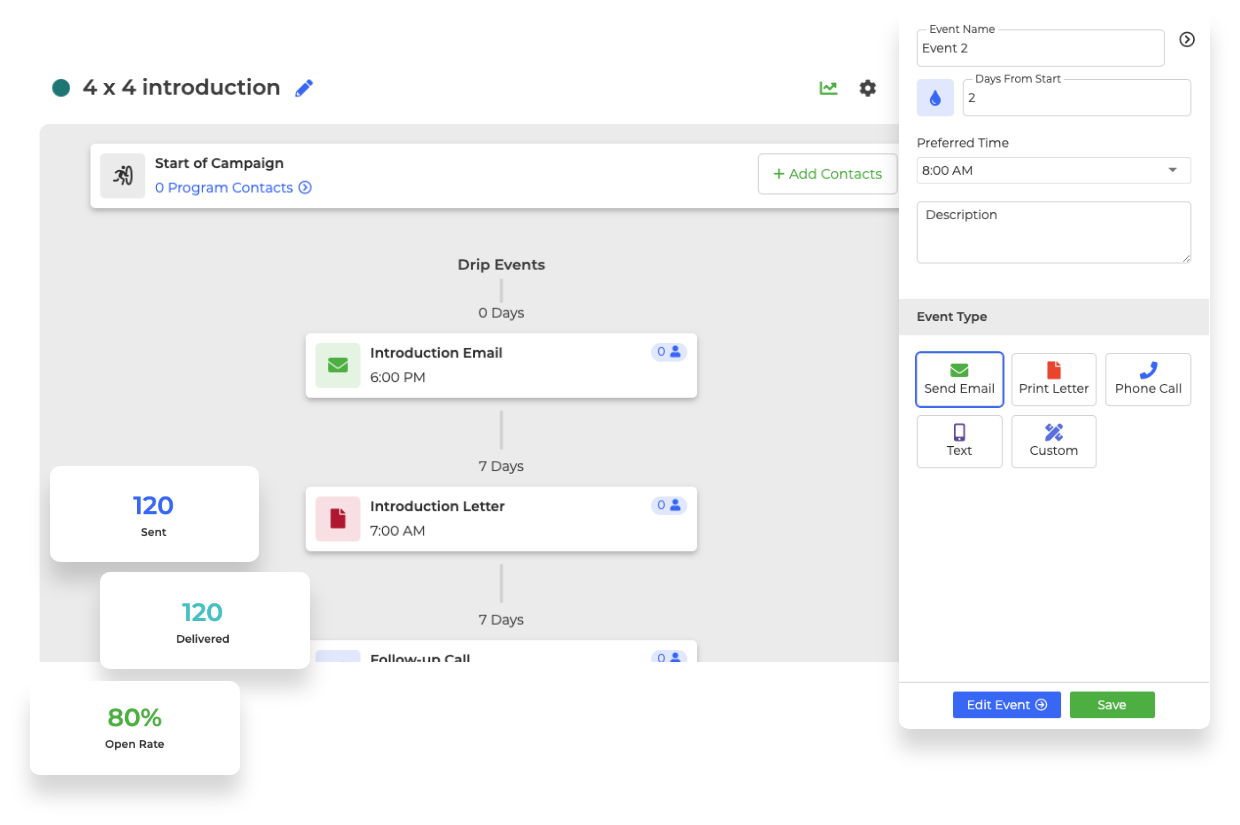The image size is (1240, 825).
Task: Open the 0 Program Contacts link
Action: (233, 188)
